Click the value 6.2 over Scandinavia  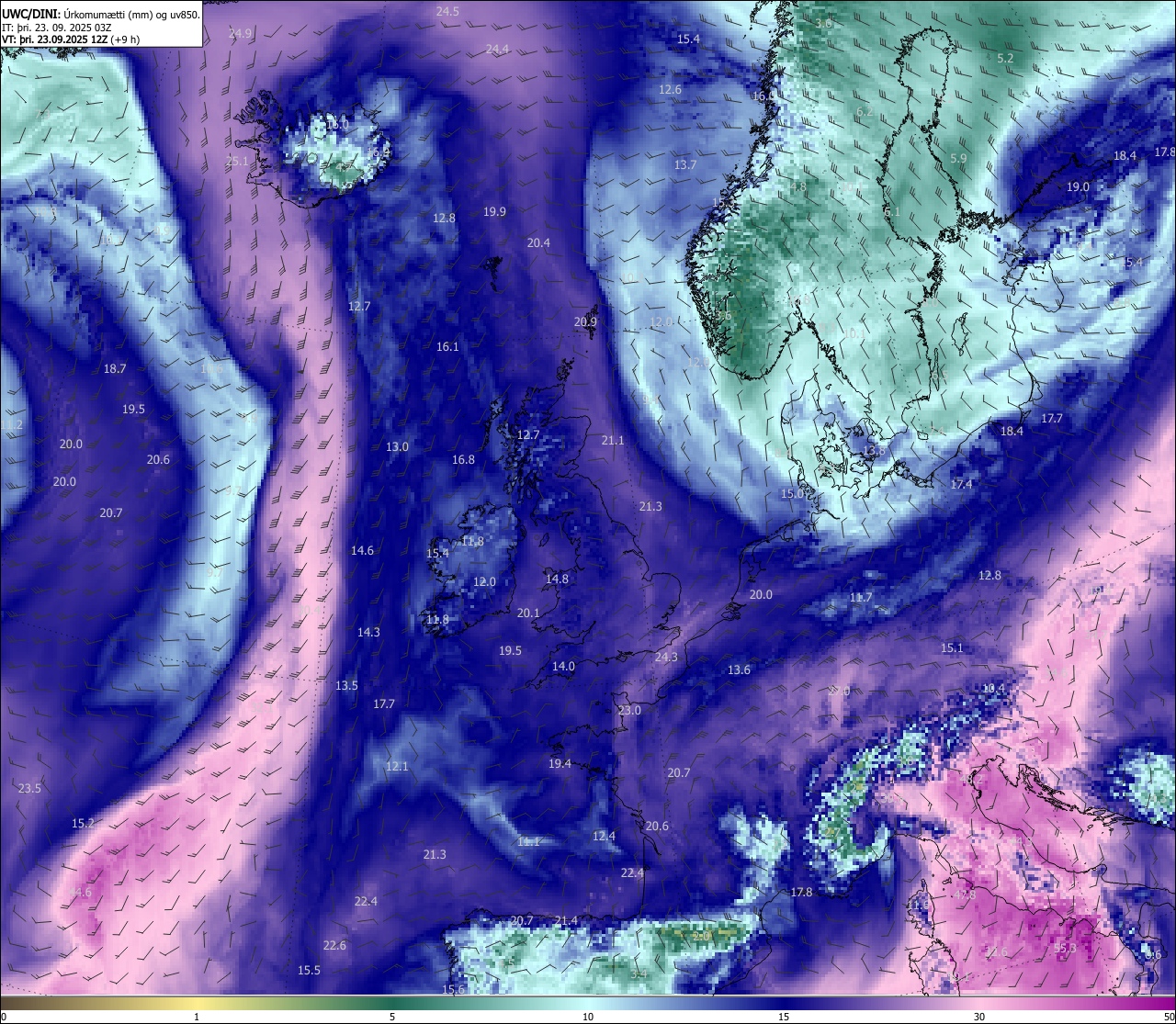pos(865,111)
